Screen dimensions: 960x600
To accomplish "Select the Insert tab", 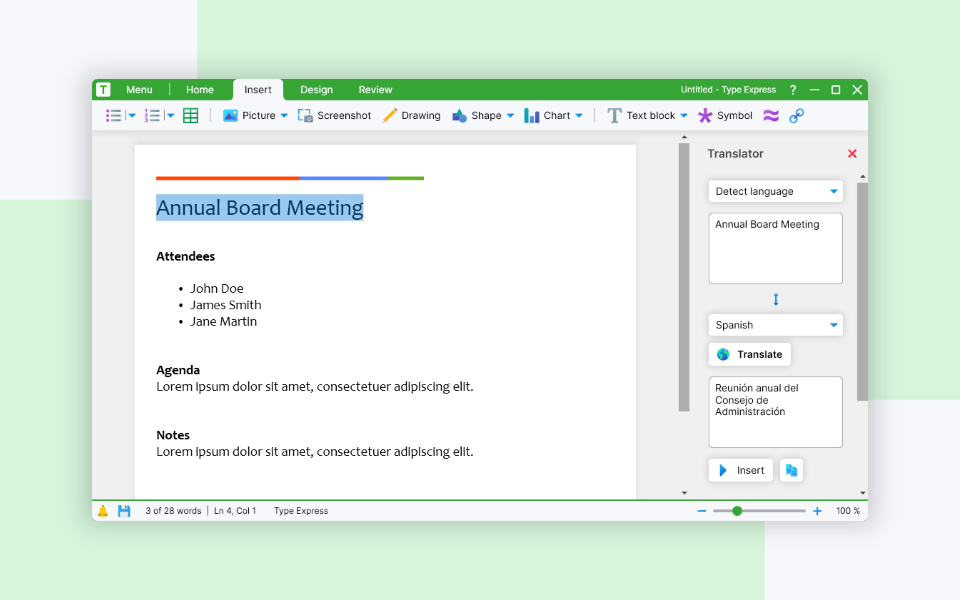I will (258, 89).
